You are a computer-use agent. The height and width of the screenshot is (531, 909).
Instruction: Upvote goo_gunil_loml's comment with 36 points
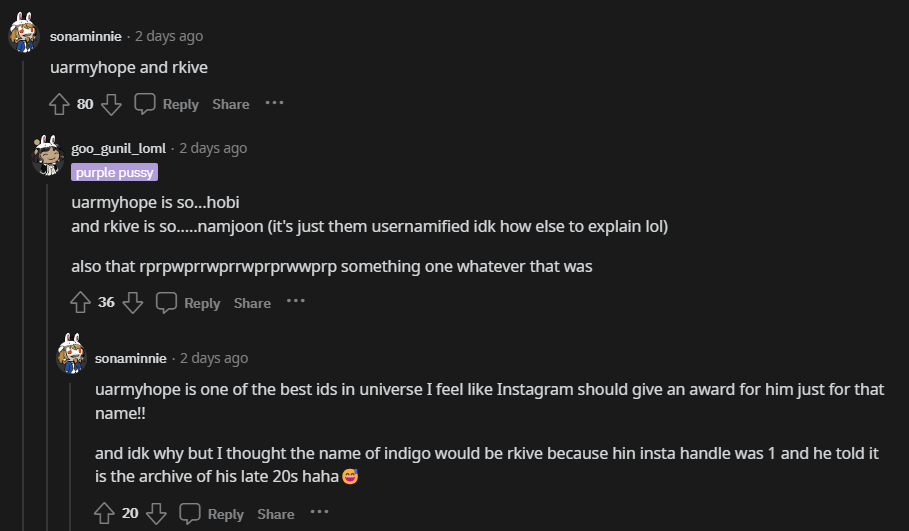pyautogui.click(x=81, y=303)
